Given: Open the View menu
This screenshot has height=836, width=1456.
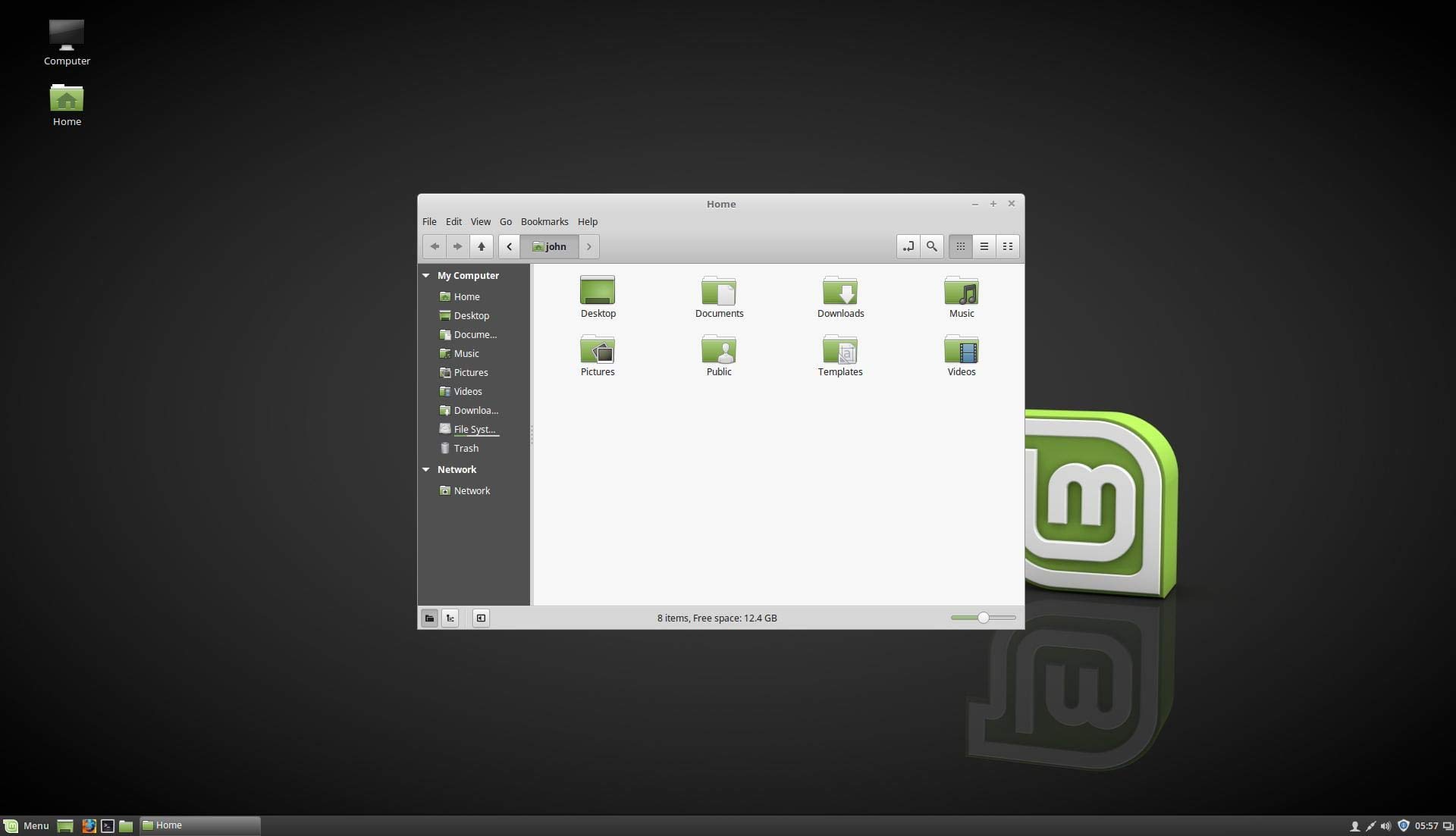Looking at the screenshot, I should coord(480,221).
